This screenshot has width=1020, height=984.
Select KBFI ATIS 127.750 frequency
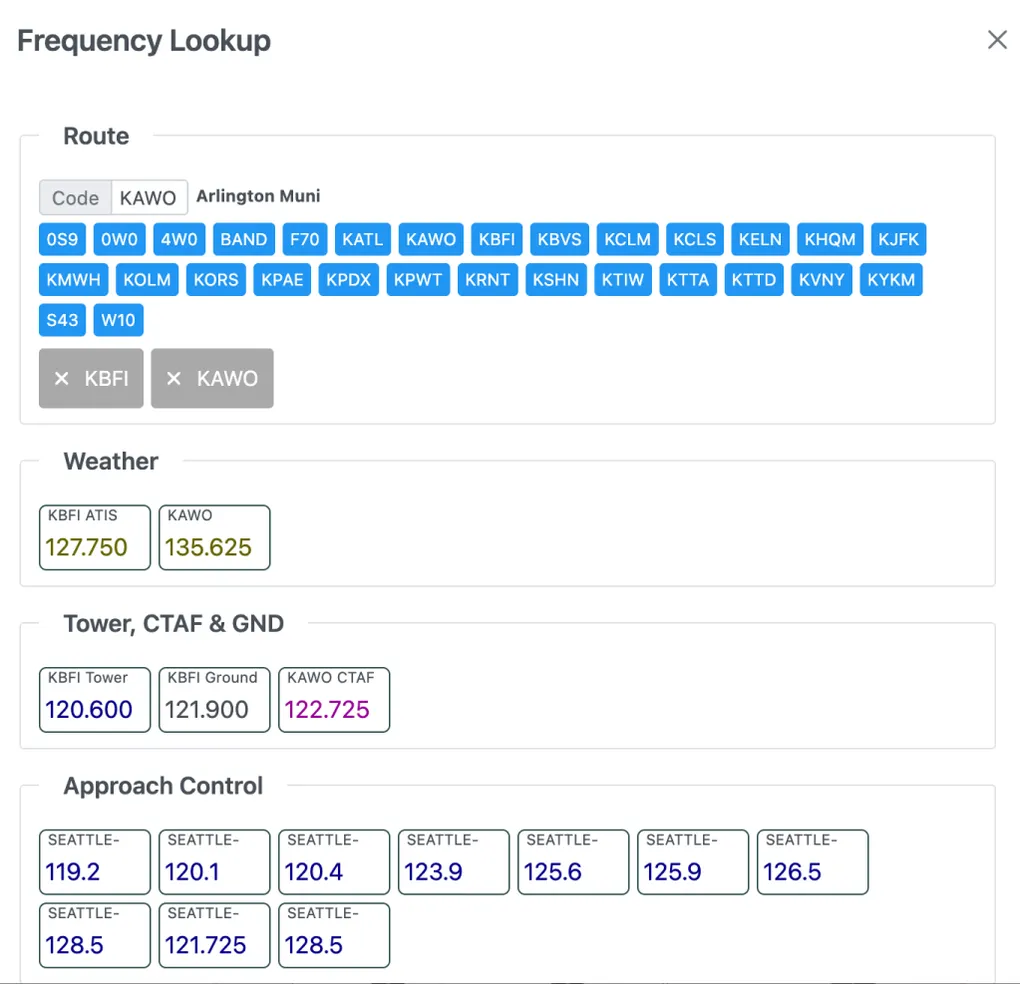coord(94,538)
